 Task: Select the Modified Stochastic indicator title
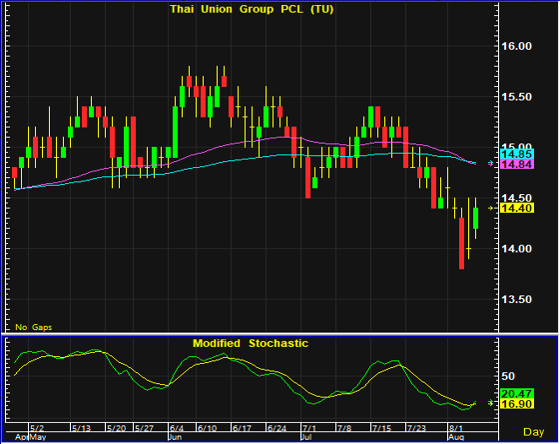click(x=250, y=343)
